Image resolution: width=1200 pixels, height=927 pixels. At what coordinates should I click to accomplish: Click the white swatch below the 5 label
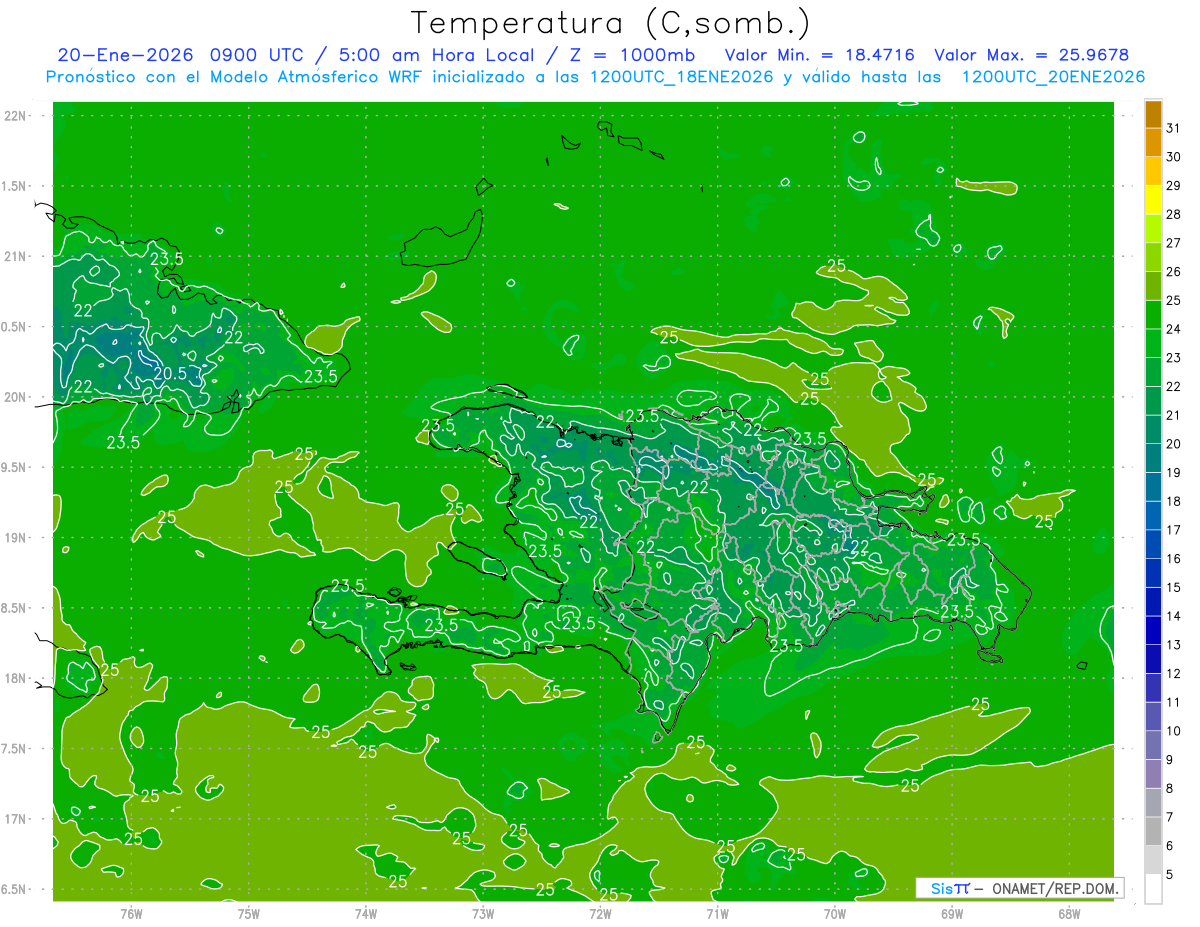pyautogui.click(x=1153, y=888)
